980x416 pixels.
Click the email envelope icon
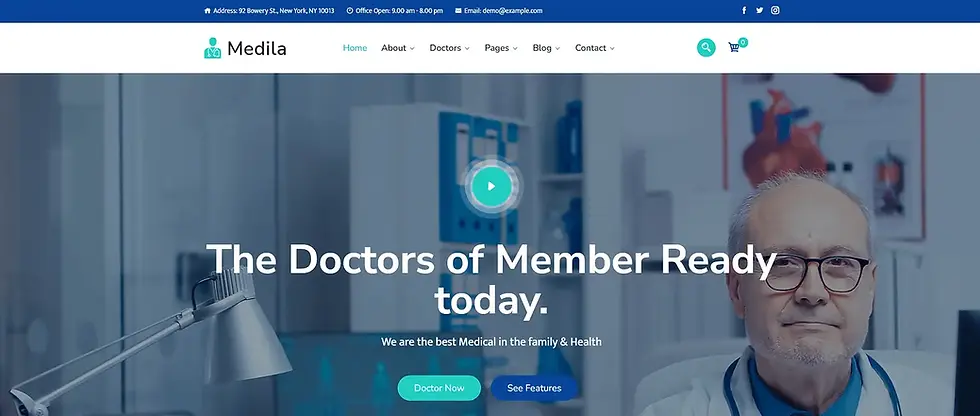coord(458,11)
